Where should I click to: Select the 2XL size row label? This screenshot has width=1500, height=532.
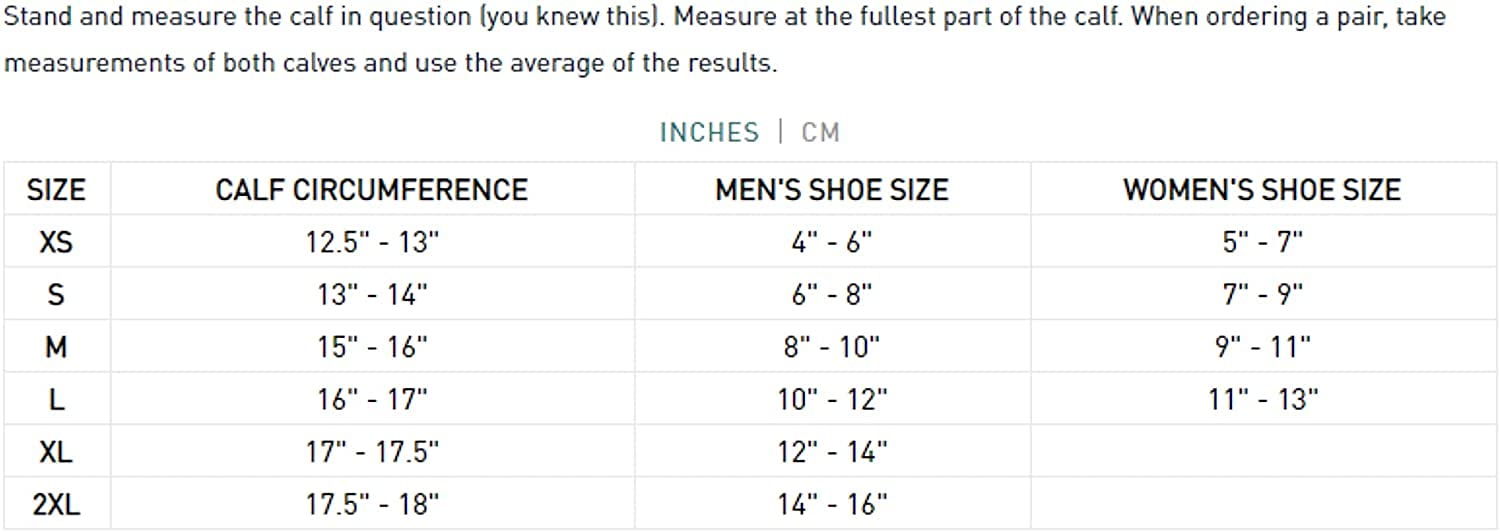coord(56,505)
